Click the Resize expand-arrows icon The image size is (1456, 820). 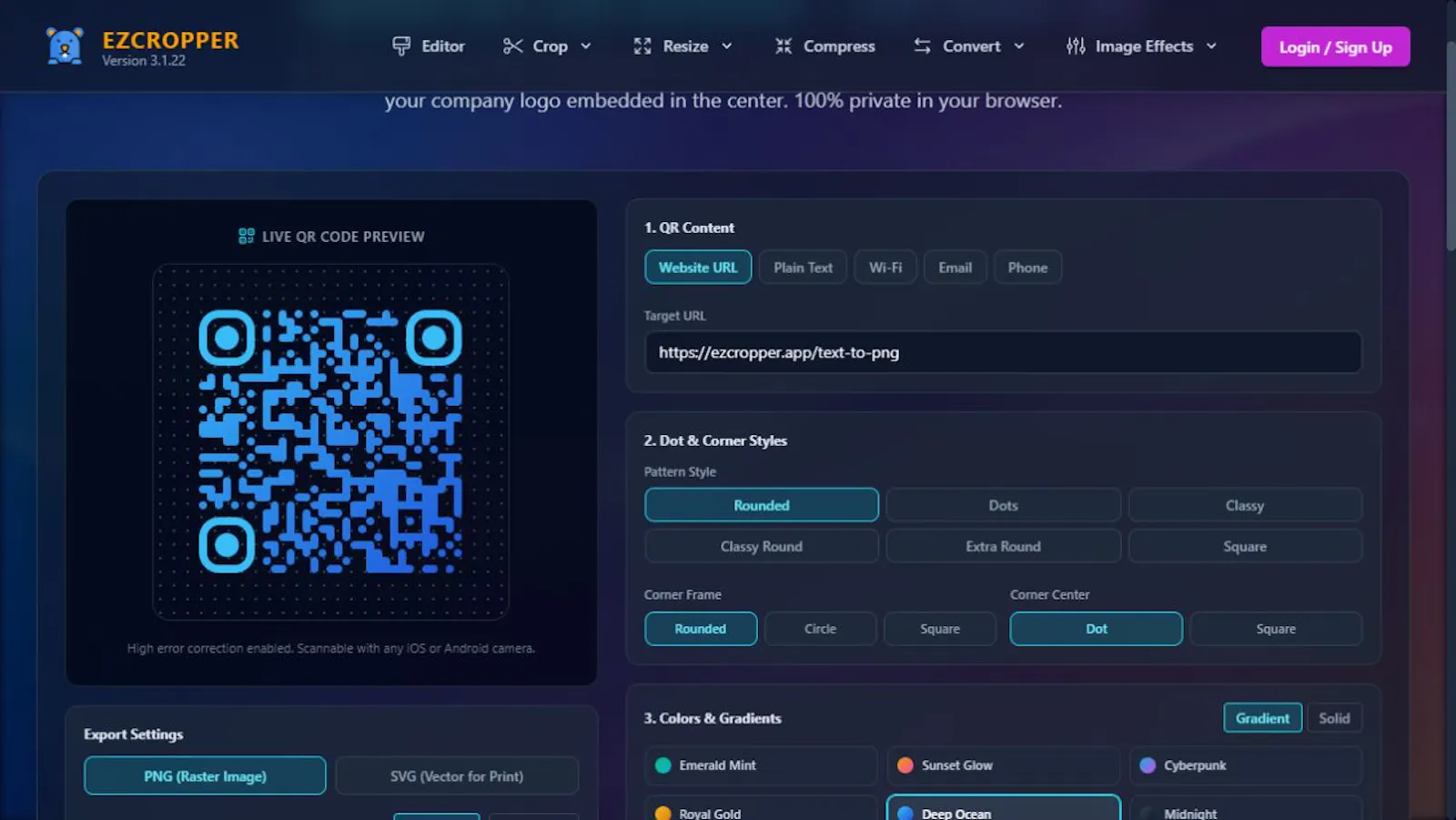tap(642, 46)
